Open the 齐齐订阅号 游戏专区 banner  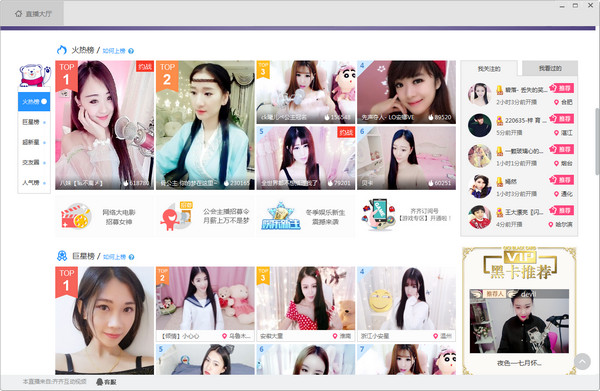coord(406,217)
